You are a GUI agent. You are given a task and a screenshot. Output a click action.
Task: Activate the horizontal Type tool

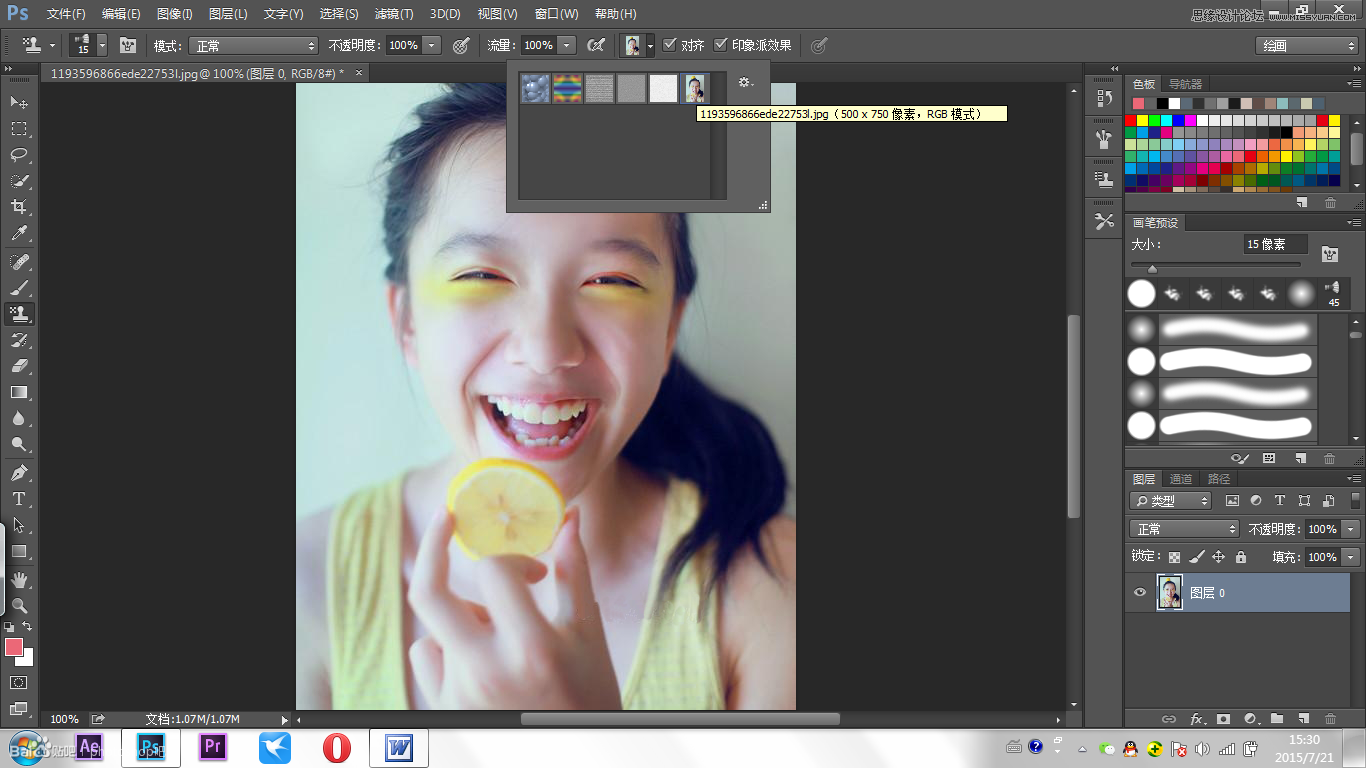[19, 499]
